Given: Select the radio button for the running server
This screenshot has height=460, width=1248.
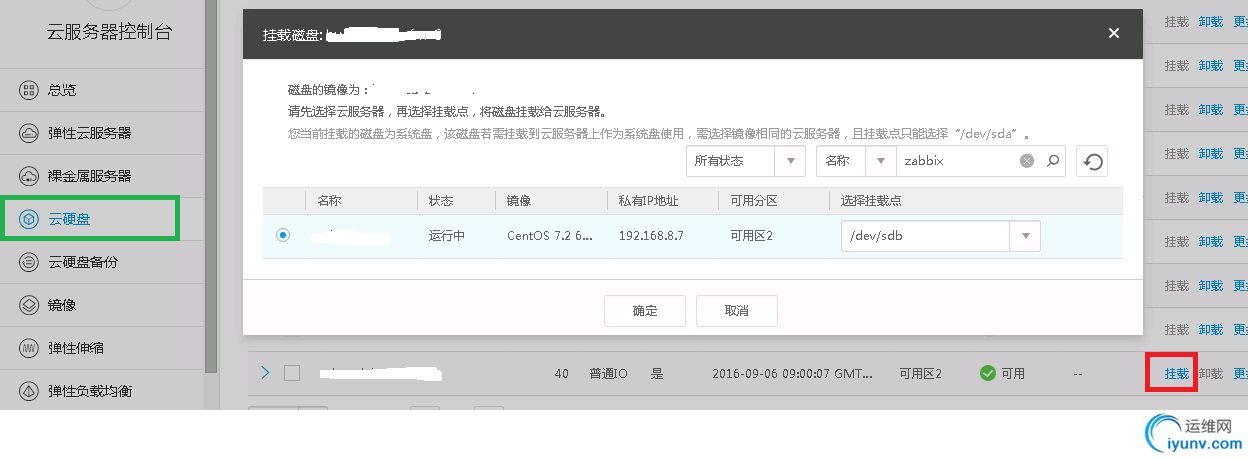Looking at the screenshot, I should pyautogui.click(x=283, y=235).
